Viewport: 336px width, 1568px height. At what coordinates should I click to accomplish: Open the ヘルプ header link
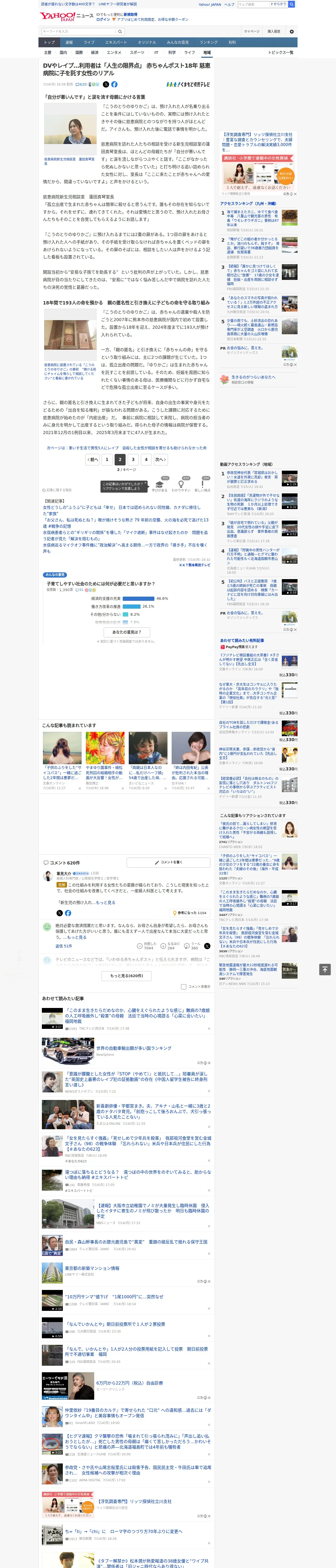(229, 4)
